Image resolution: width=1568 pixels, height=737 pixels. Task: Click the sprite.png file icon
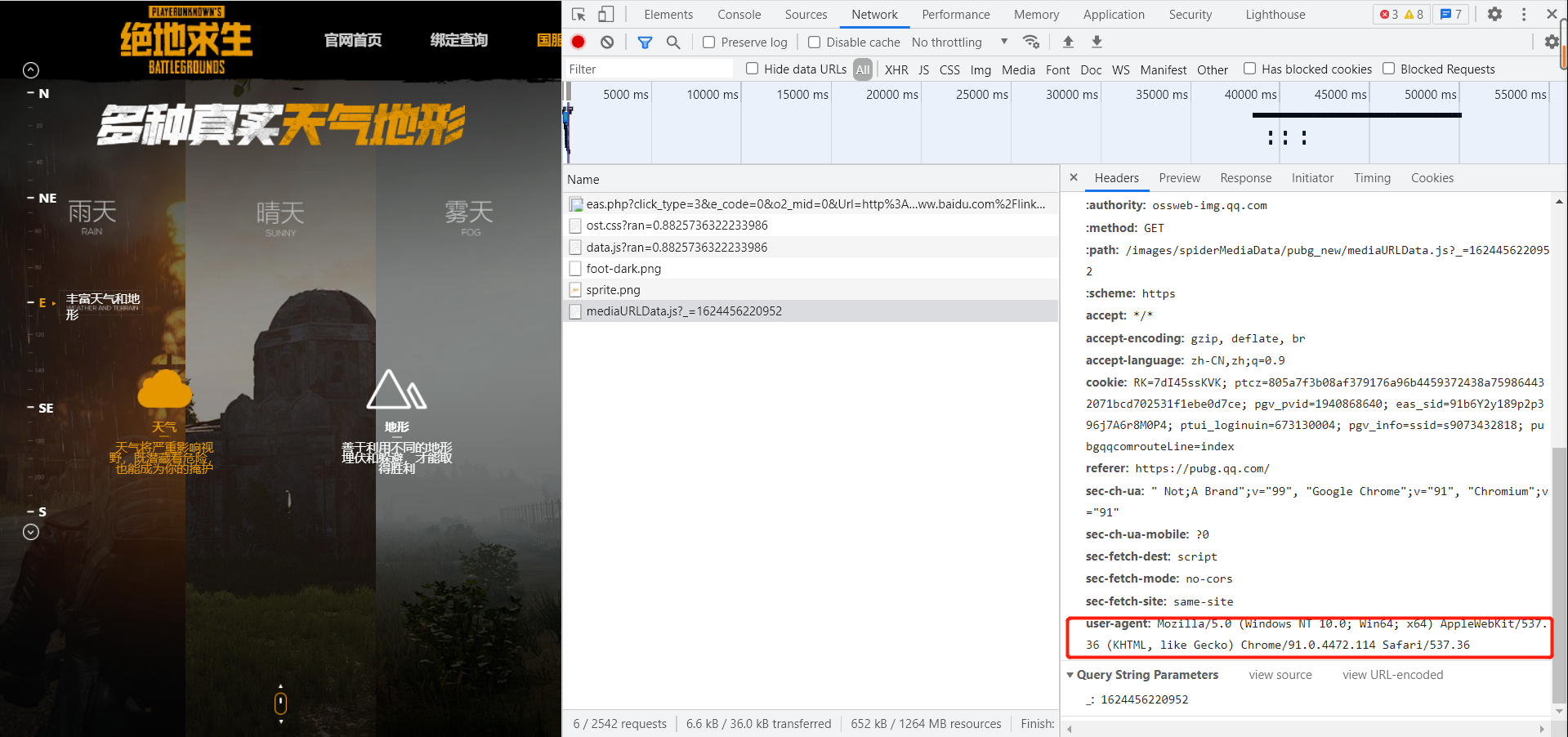(575, 289)
